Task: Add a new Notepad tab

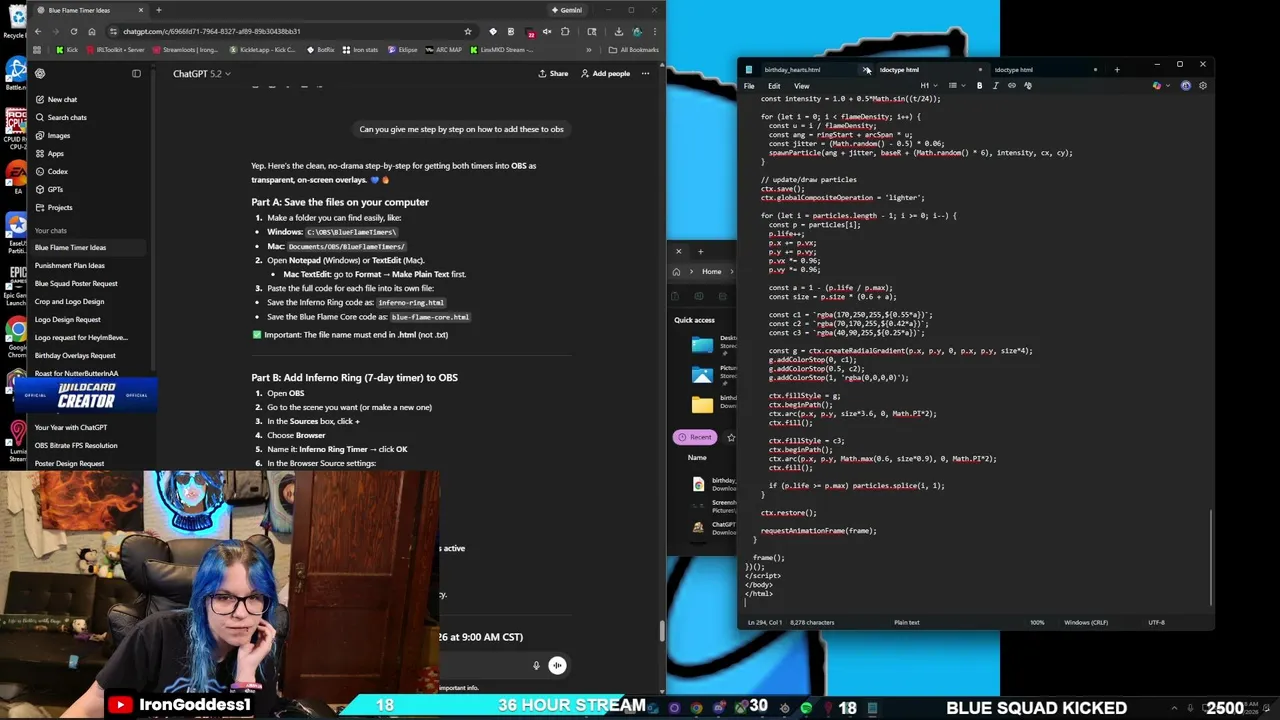Action: [x=1117, y=70]
